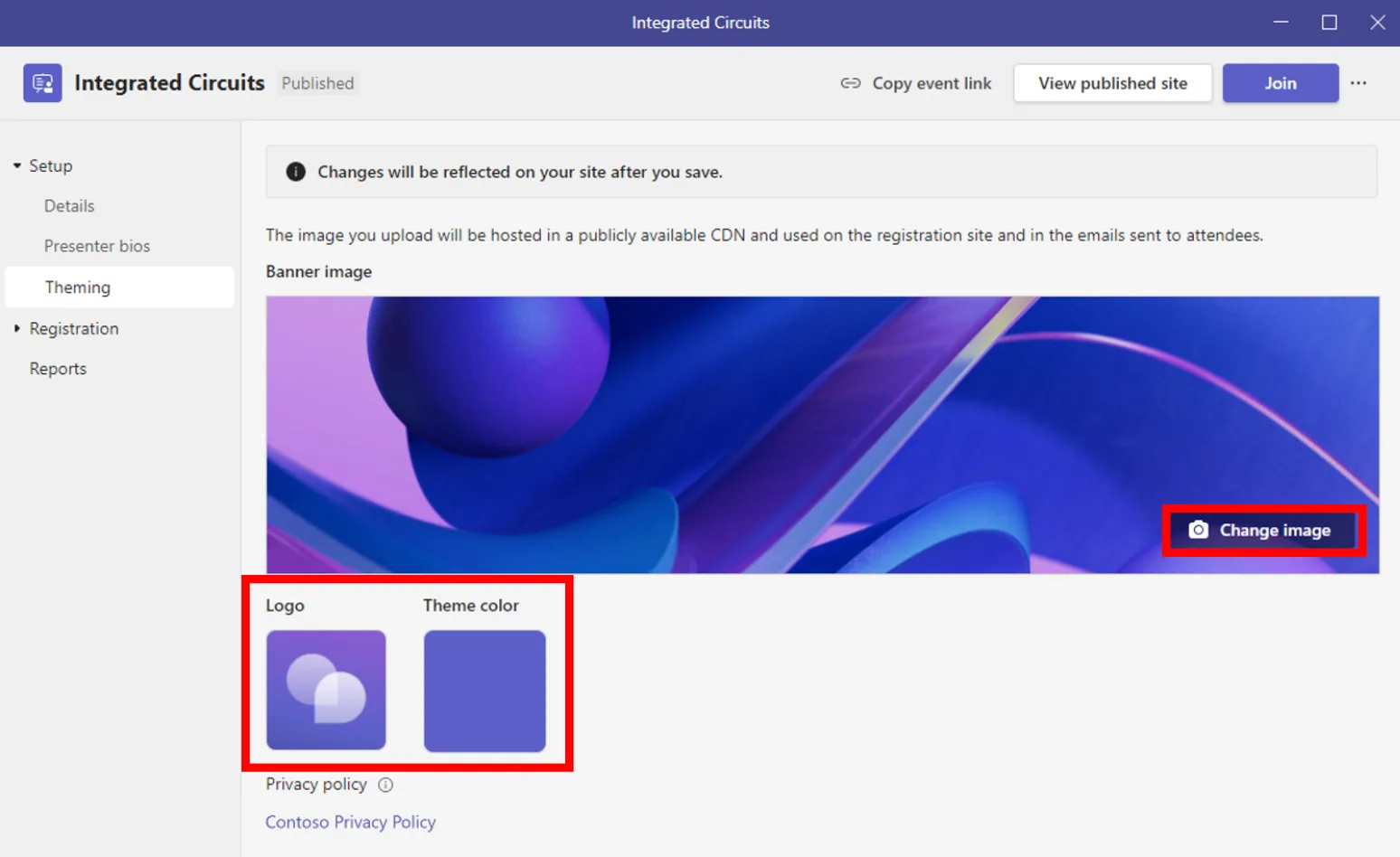Click Copy event link
The height and width of the screenshot is (857, 1400).
tap(932, 83)
